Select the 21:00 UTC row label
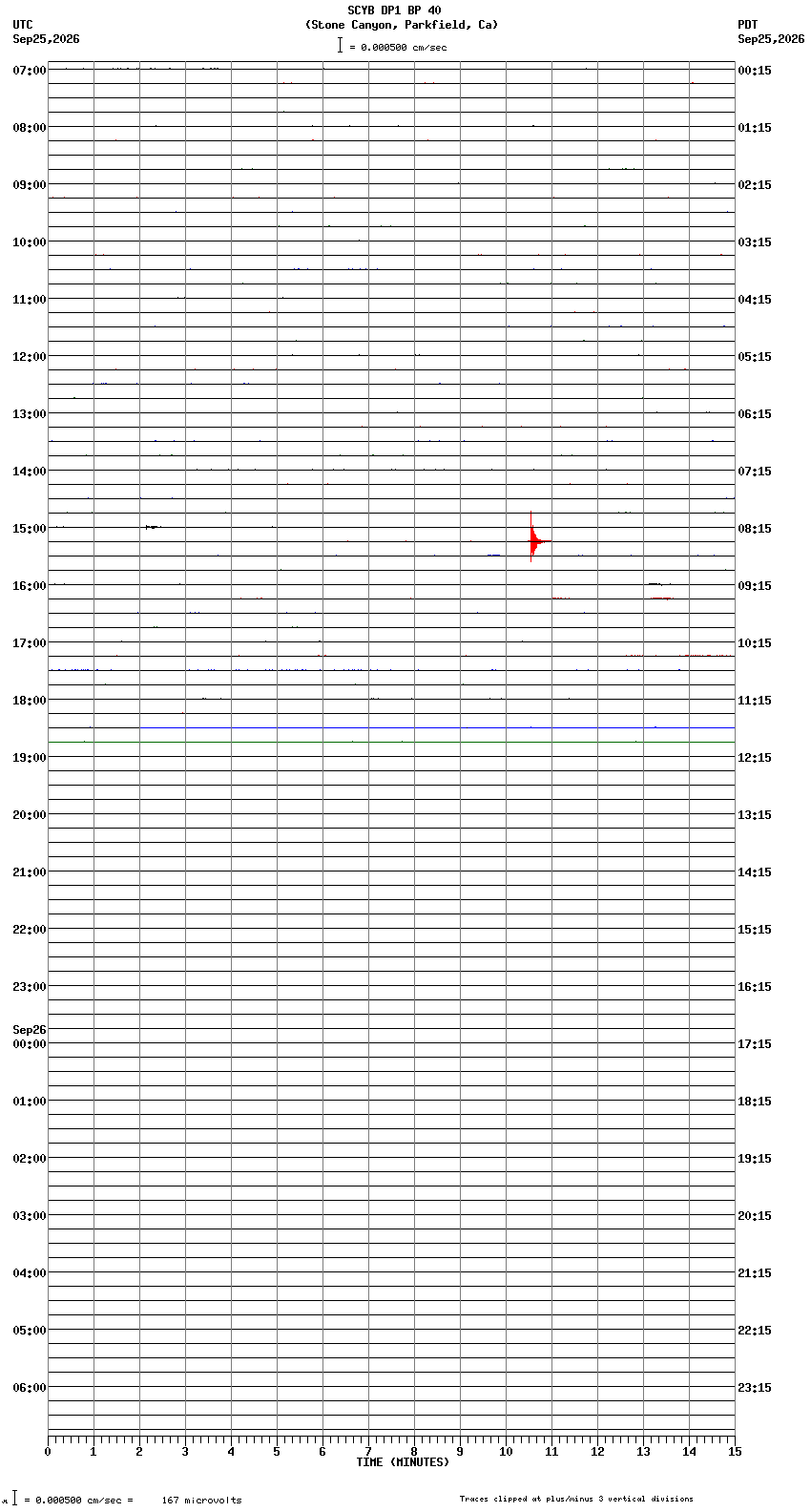The image size is (811, 1512). (x=30, y=872)
